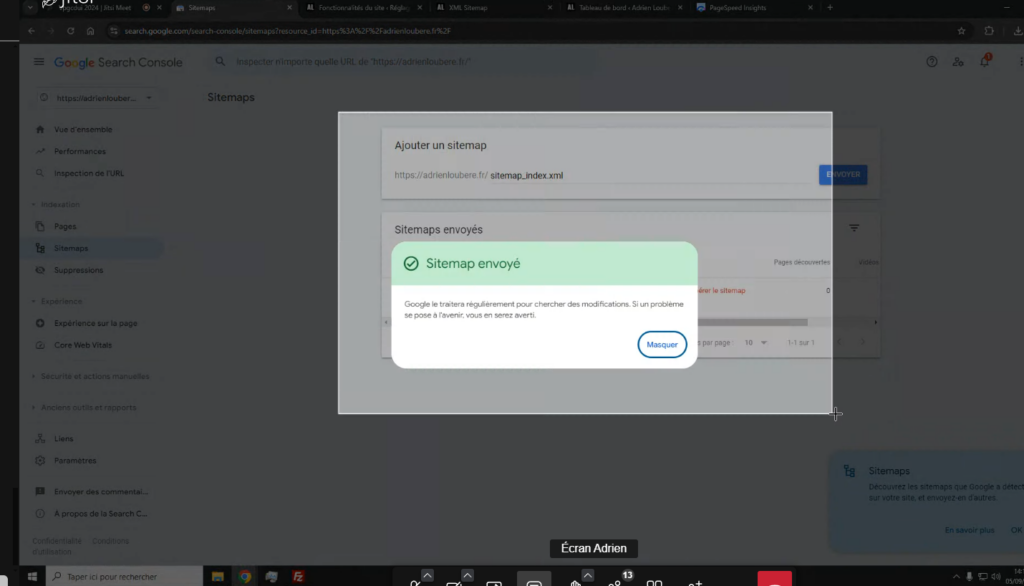This screenshot has width=1024, height=586.
Task: Open the help question mark icon
Action: click(x=932, y=62)
